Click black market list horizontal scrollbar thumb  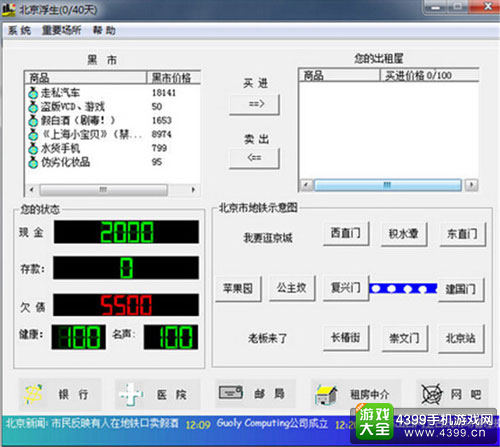click(103, 190)
